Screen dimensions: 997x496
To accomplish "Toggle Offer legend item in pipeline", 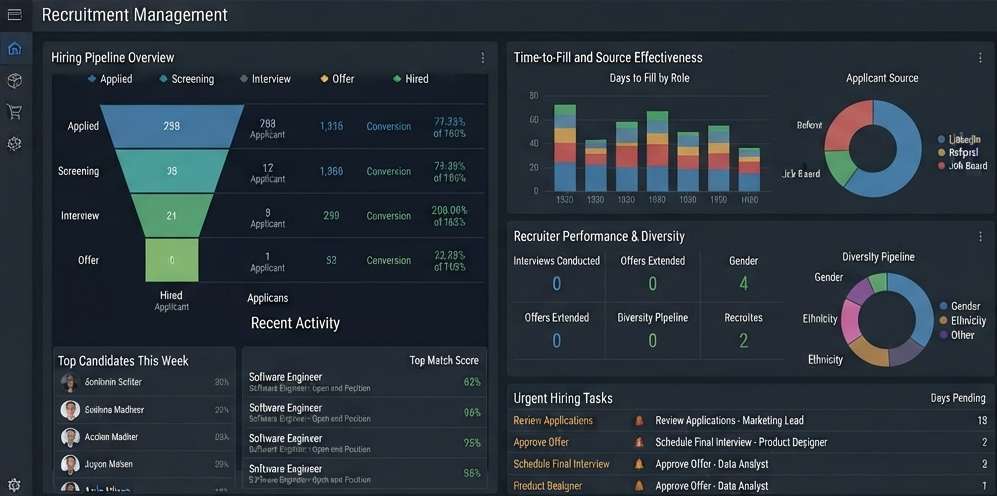I will pos(337,79).
